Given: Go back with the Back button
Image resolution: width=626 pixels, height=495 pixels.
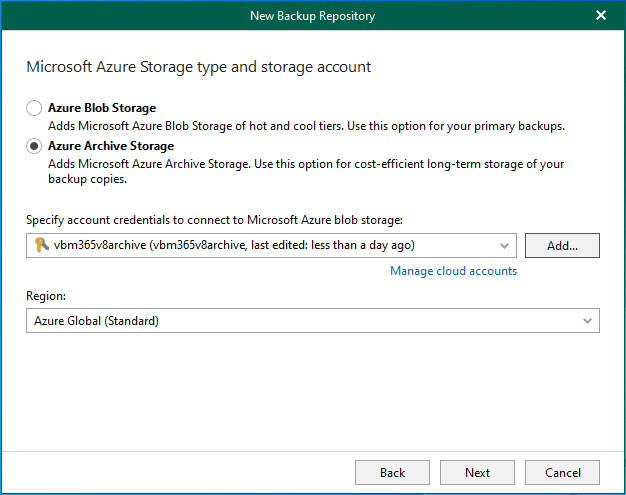Looking at the screenshot, I should point(392,472).
